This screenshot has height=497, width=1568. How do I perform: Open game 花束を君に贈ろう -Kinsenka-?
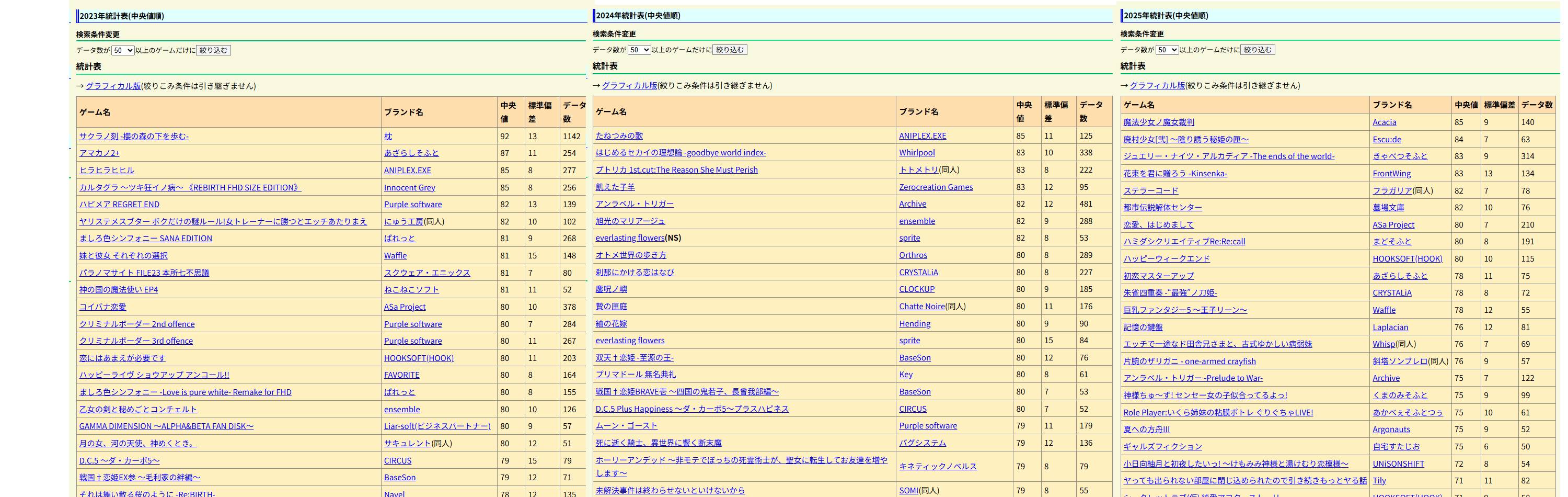point(1175,174)
